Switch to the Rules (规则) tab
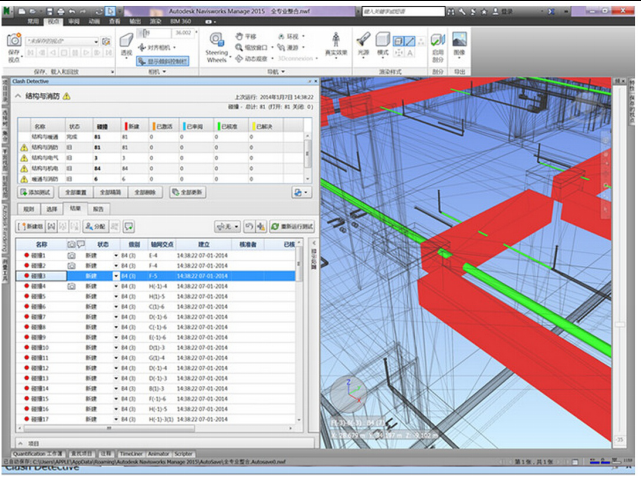 click(29, 209)
